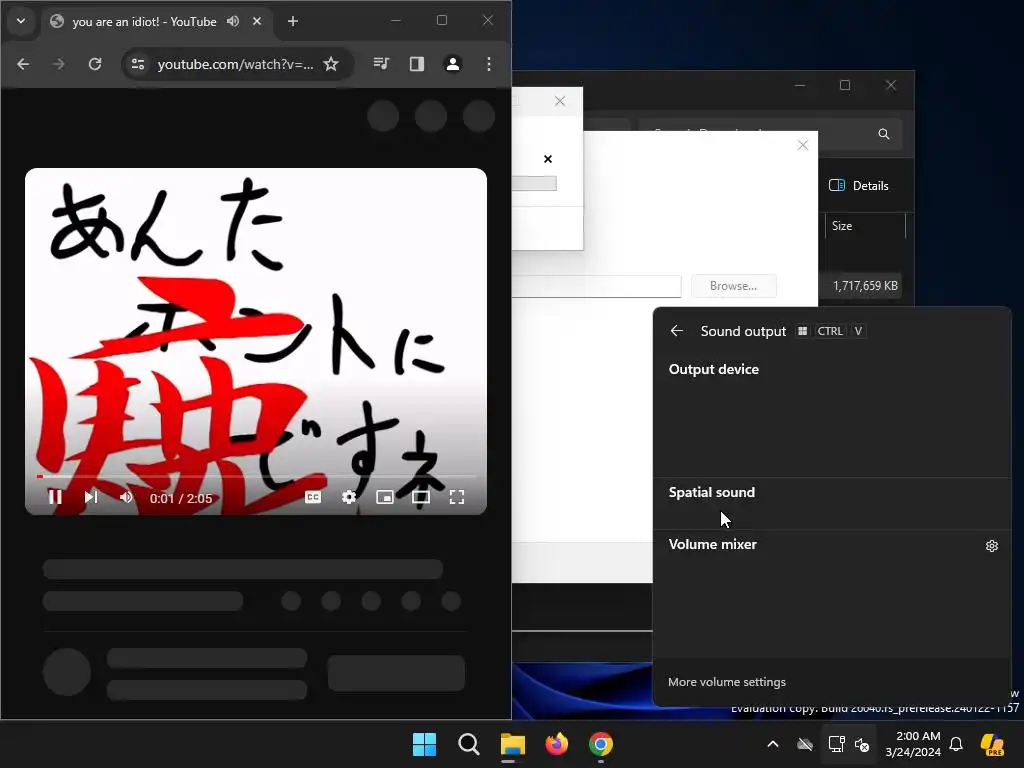Click the youtube.com address bar
This screenshot has width=1024, height=768.
click(235, 64)
